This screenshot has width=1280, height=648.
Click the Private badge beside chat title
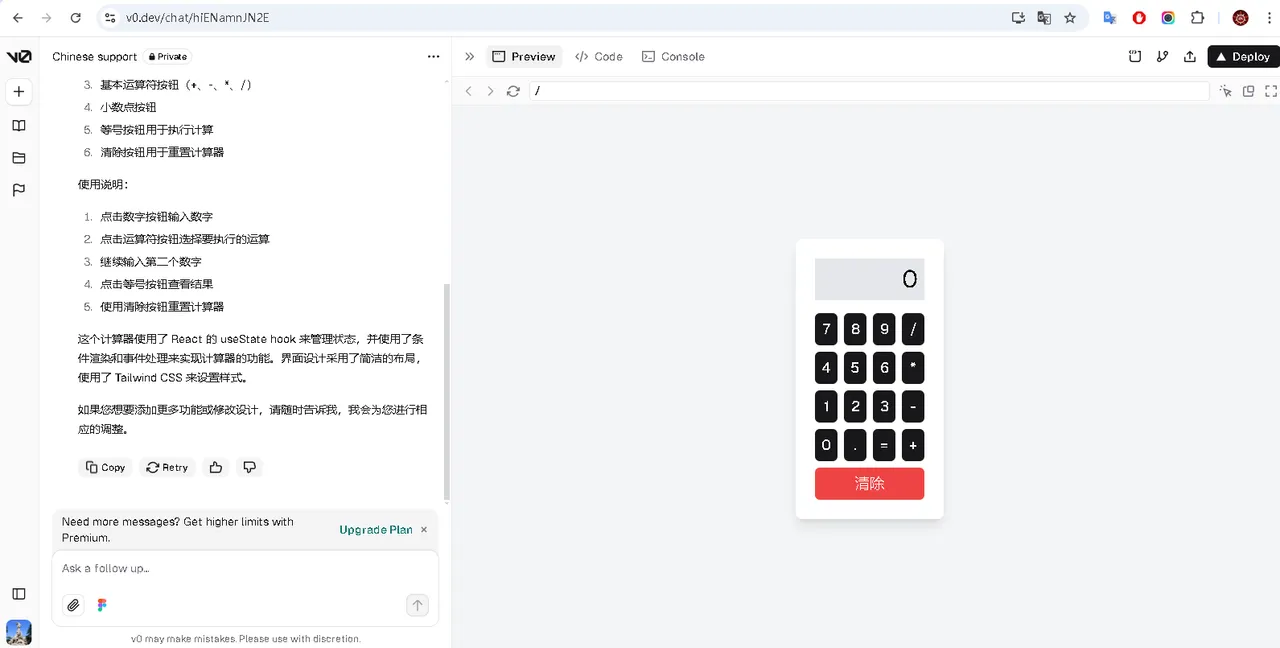pyautogui.click(x=168, y=57)
